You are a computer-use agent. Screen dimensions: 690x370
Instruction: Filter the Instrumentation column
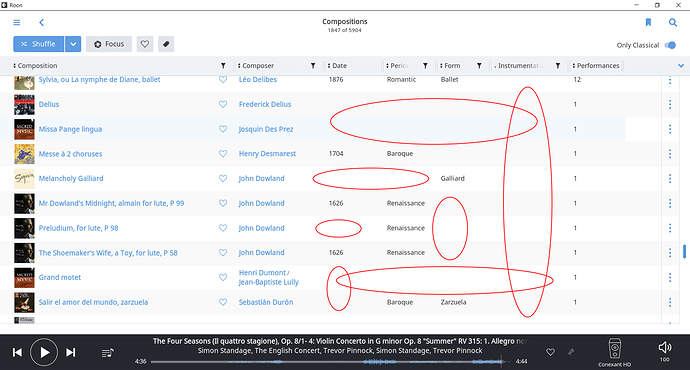tap(558, 66)
